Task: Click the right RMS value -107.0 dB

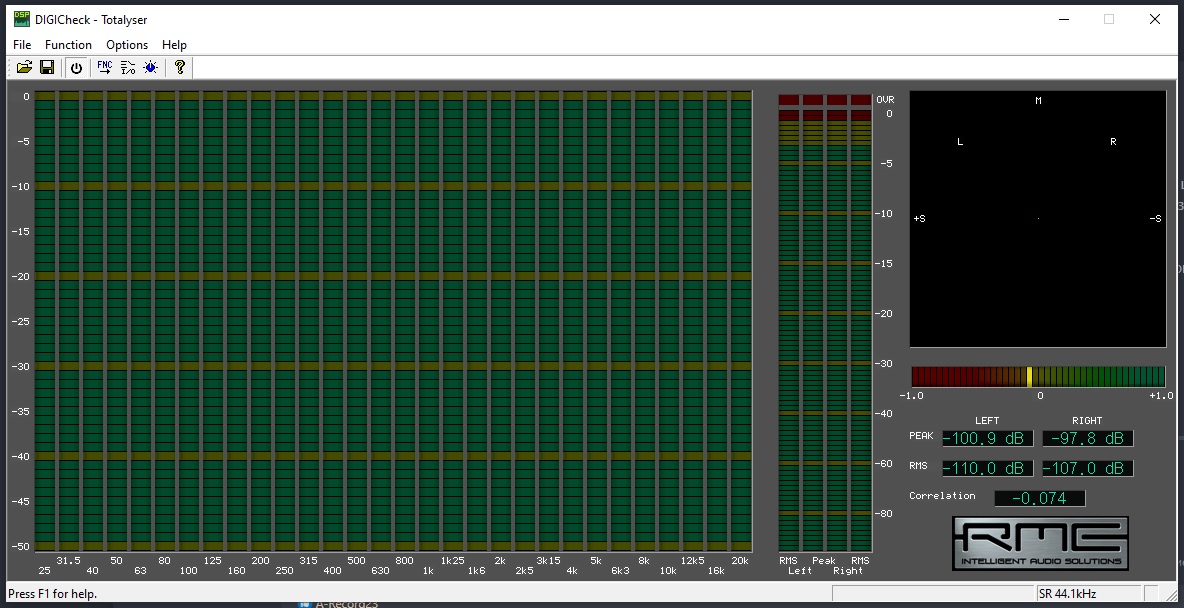Action: click(x=1088, y=468)
